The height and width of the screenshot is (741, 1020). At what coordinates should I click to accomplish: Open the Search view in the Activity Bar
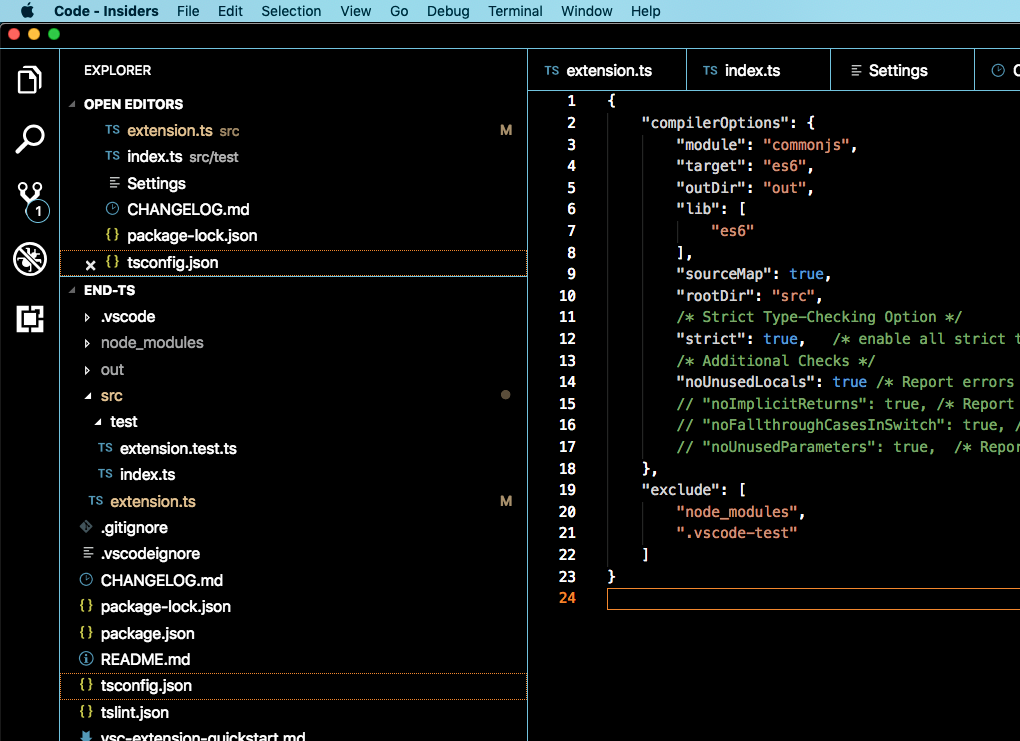pyautogui.click(x=29, y=139)
